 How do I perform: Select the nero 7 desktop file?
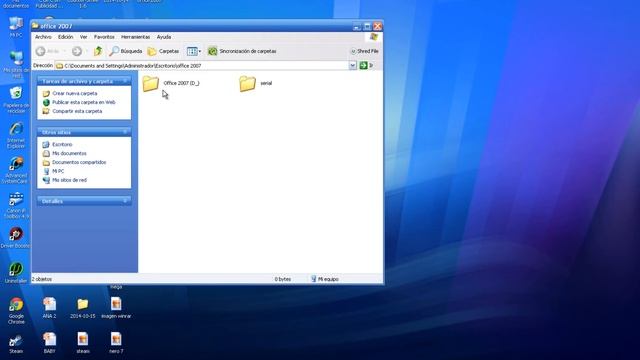point(116,343)
